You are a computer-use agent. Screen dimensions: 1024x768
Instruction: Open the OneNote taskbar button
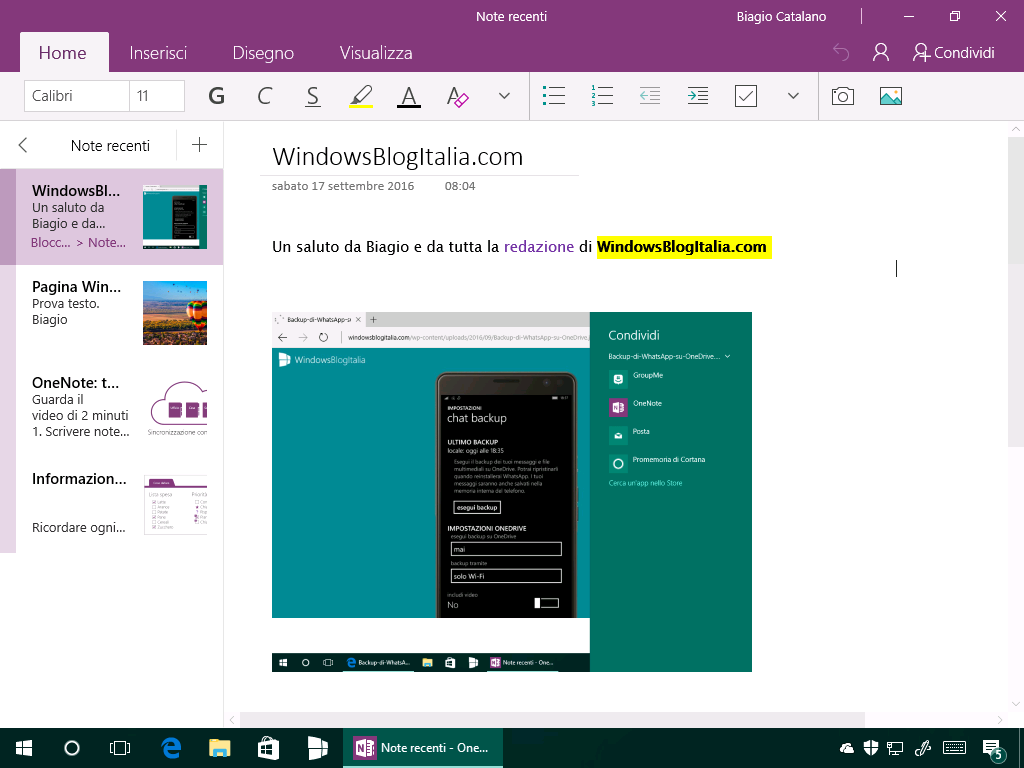(423, 748)
